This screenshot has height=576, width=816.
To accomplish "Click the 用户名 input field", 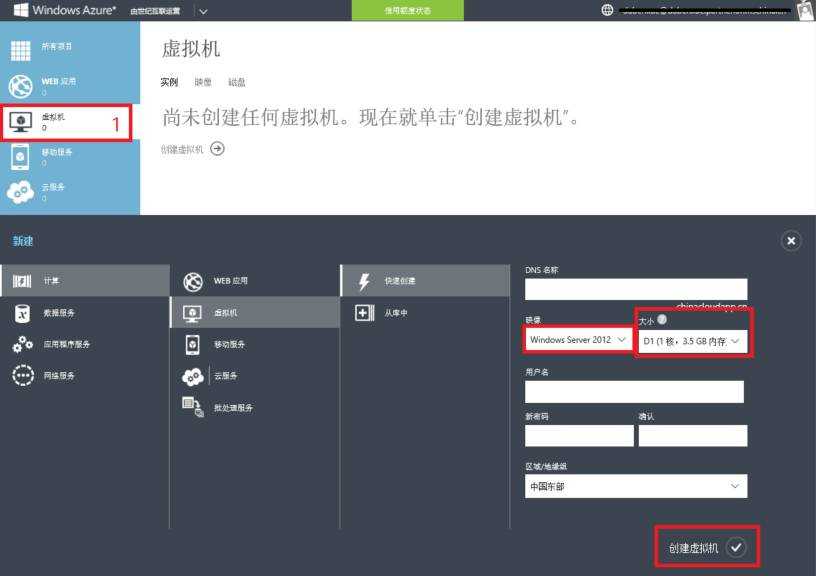I will 634,391.
